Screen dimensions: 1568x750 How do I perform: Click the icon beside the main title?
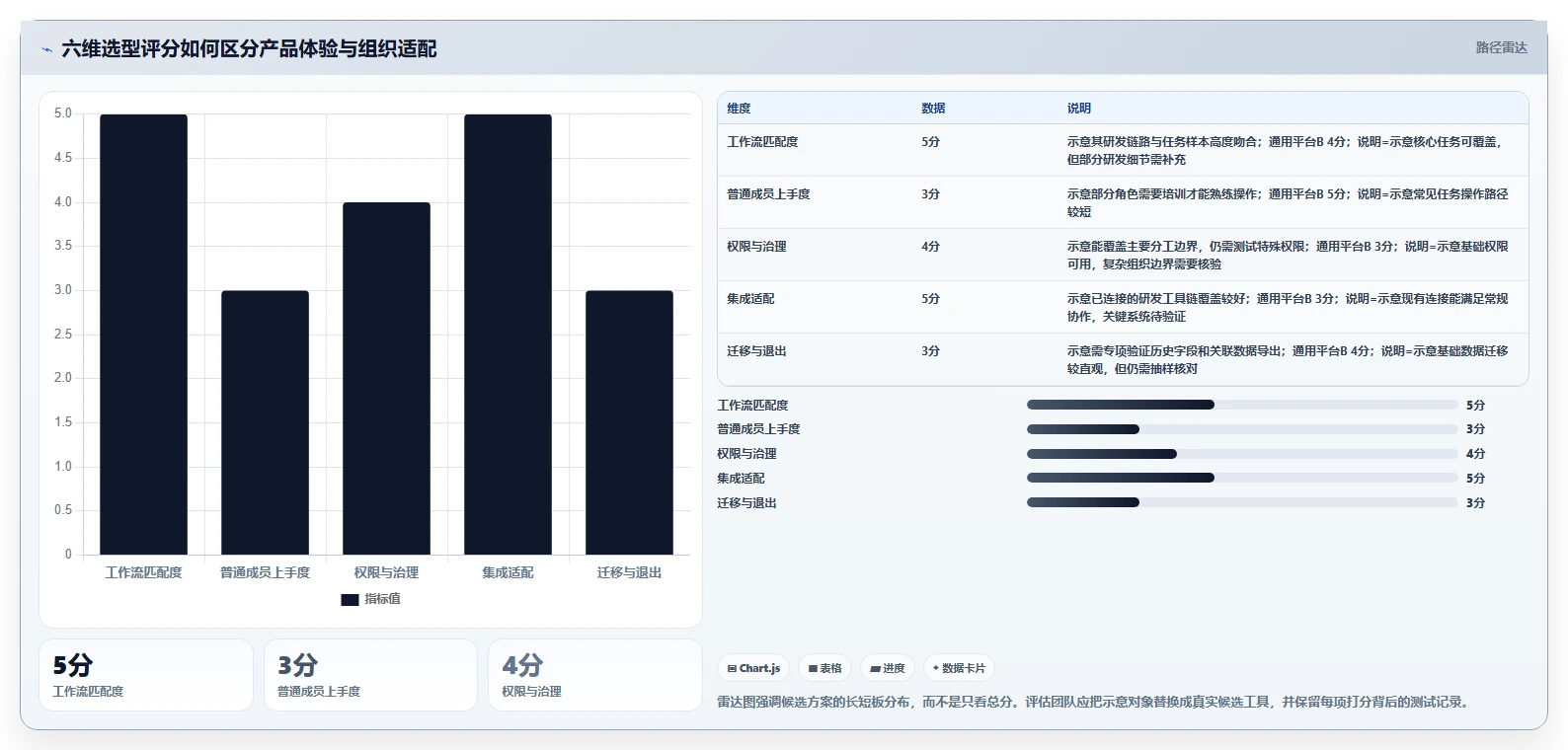(46, 49)
